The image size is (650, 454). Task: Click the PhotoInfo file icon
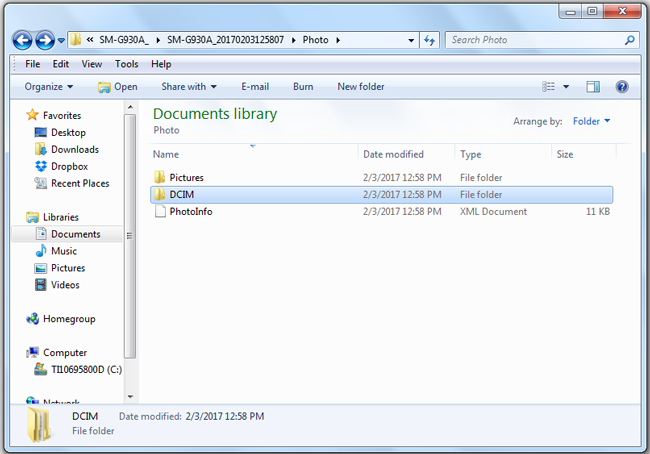tap(160, 211)
